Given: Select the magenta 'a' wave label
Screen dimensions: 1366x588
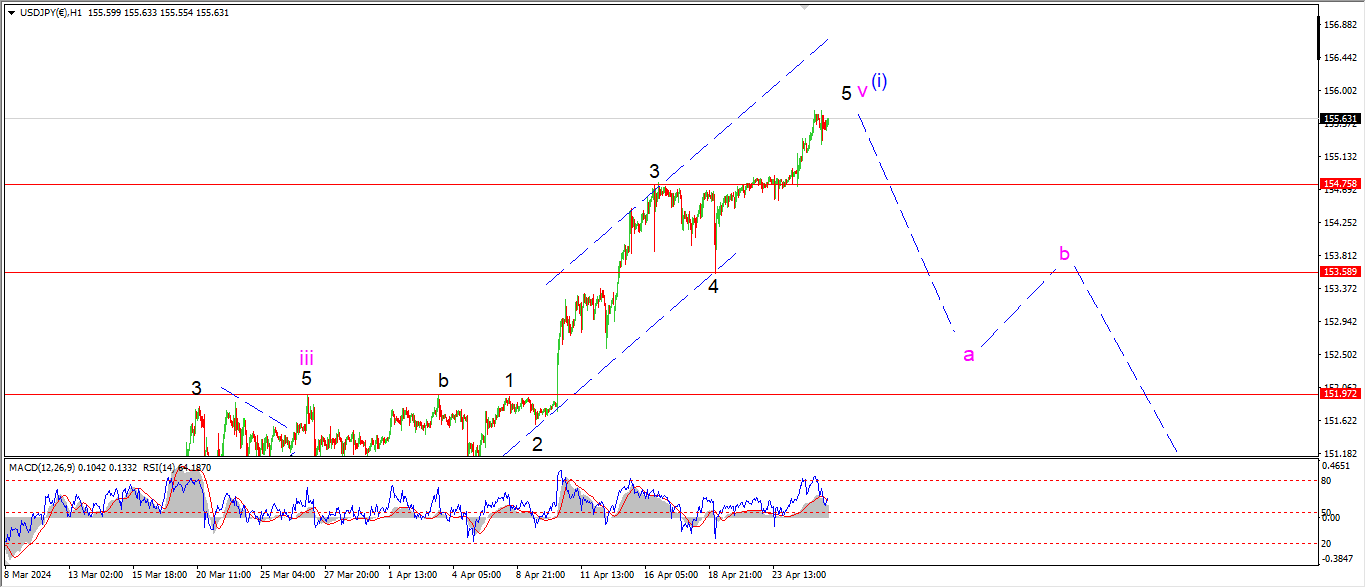Looking at the screenshot, I should (968, 354).
